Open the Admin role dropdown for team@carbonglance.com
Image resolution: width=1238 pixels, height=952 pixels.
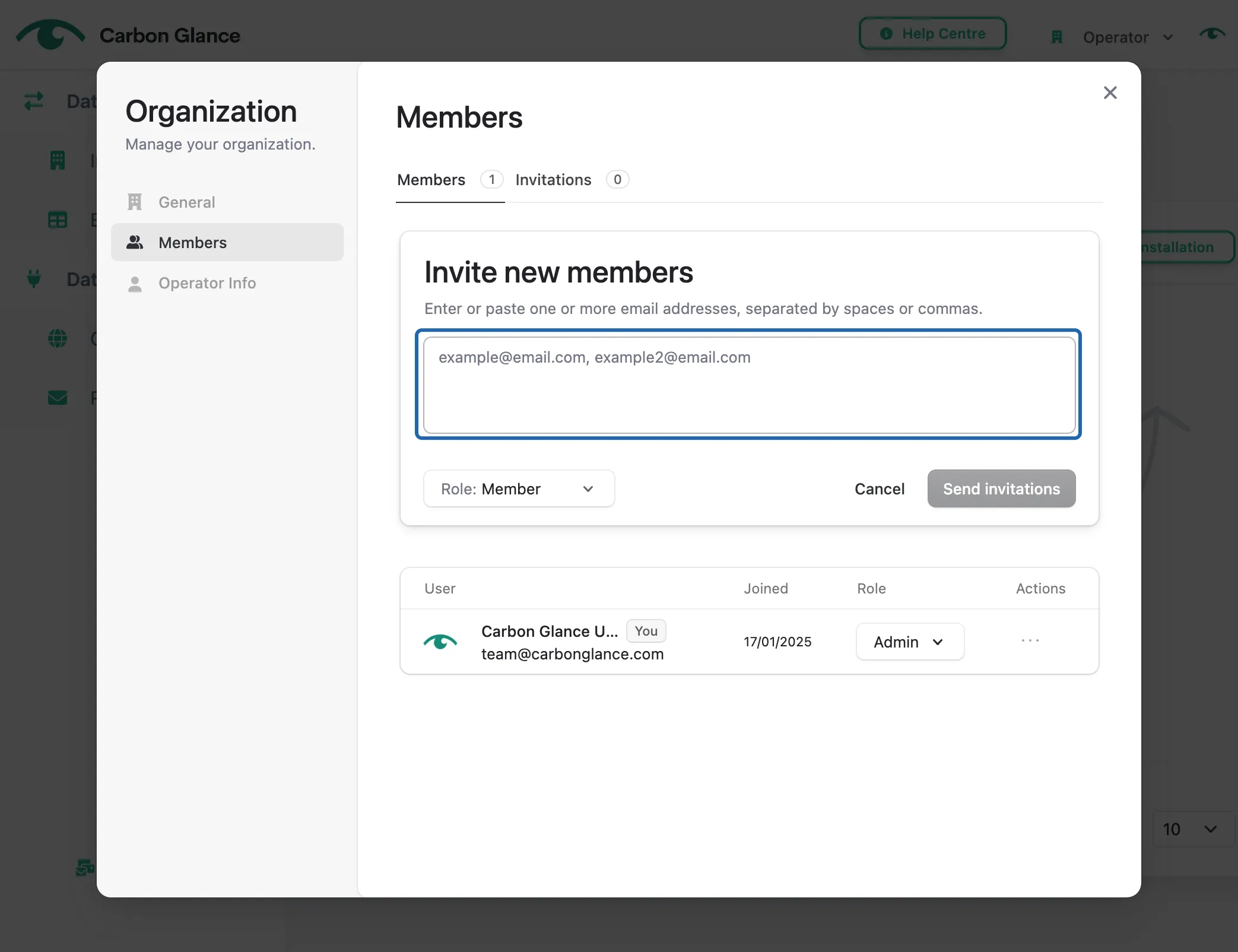[x=910, y=642]
